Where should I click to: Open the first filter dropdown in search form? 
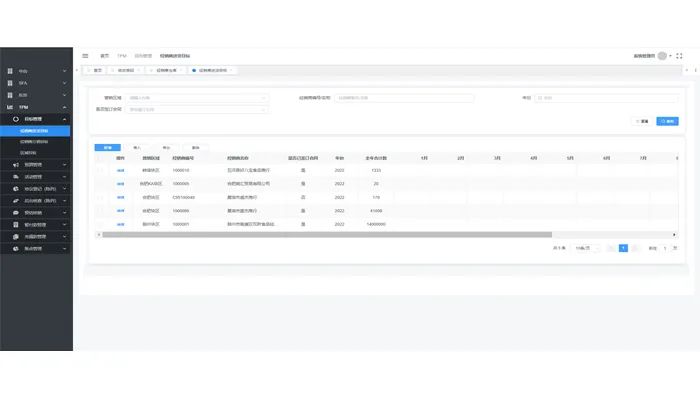point(197,98)
